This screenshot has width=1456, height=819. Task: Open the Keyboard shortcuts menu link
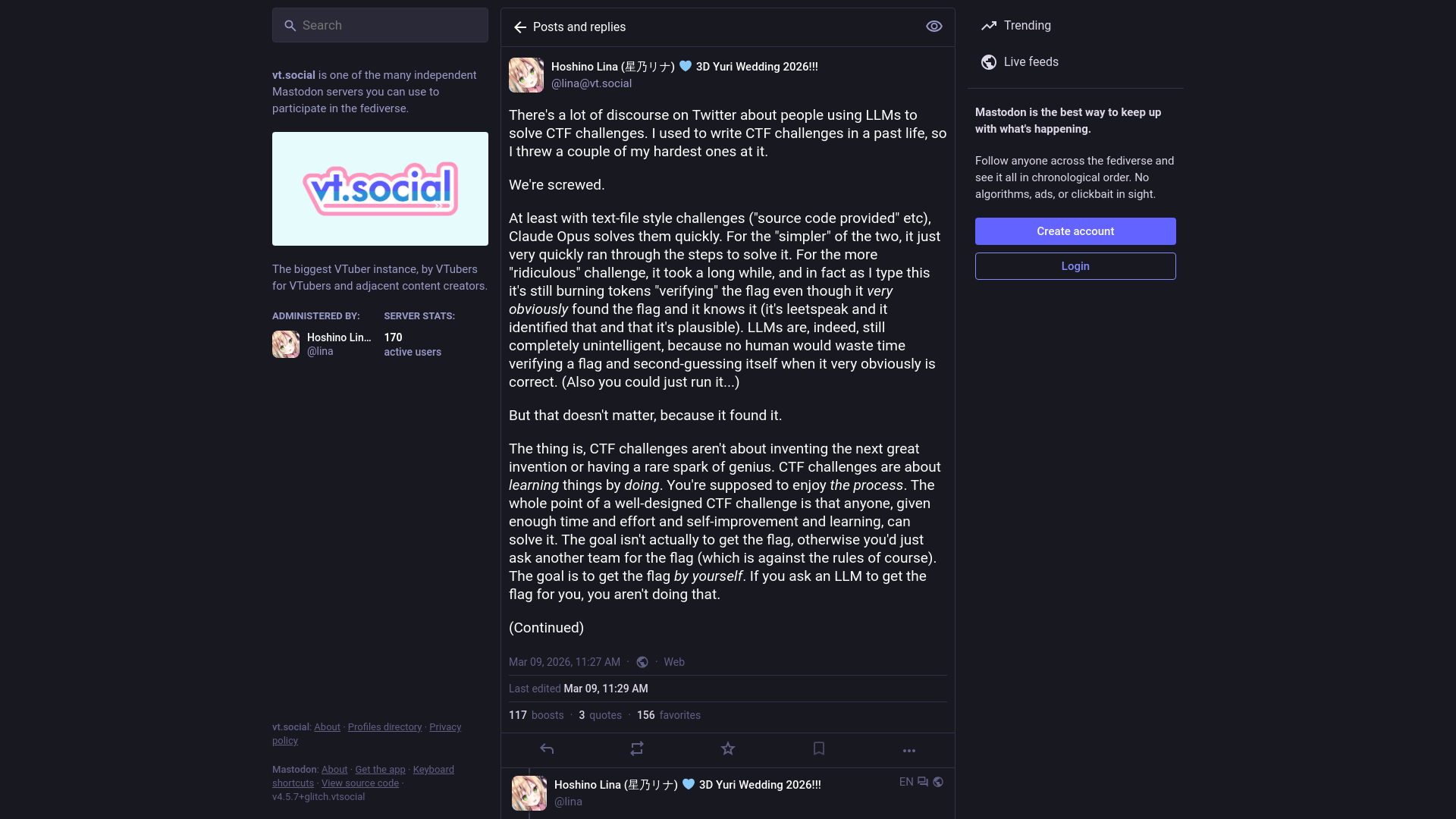(434, 769)
